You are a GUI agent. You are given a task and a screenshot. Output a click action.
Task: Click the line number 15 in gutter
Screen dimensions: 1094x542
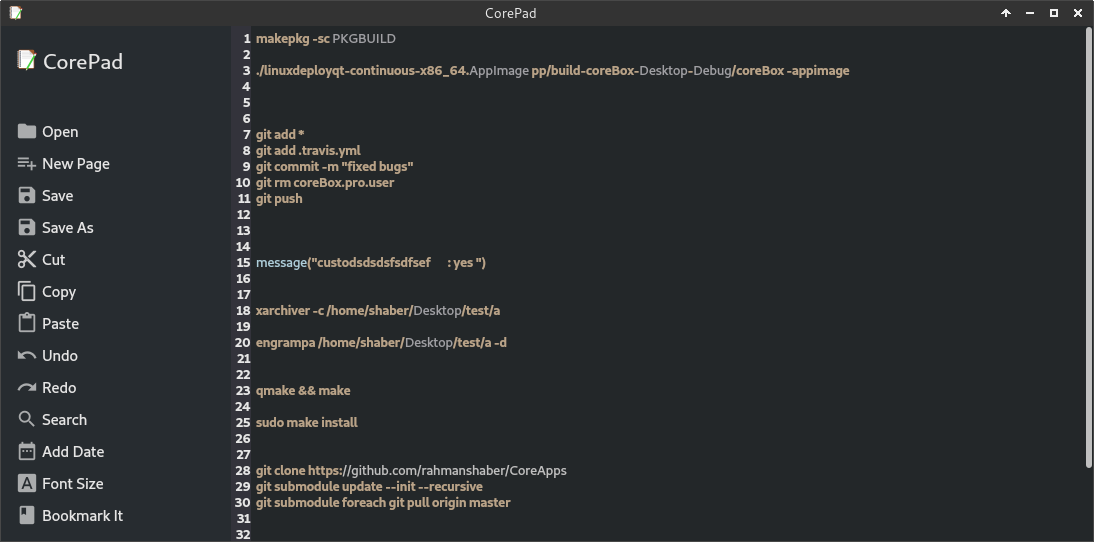tap(243, 262)
